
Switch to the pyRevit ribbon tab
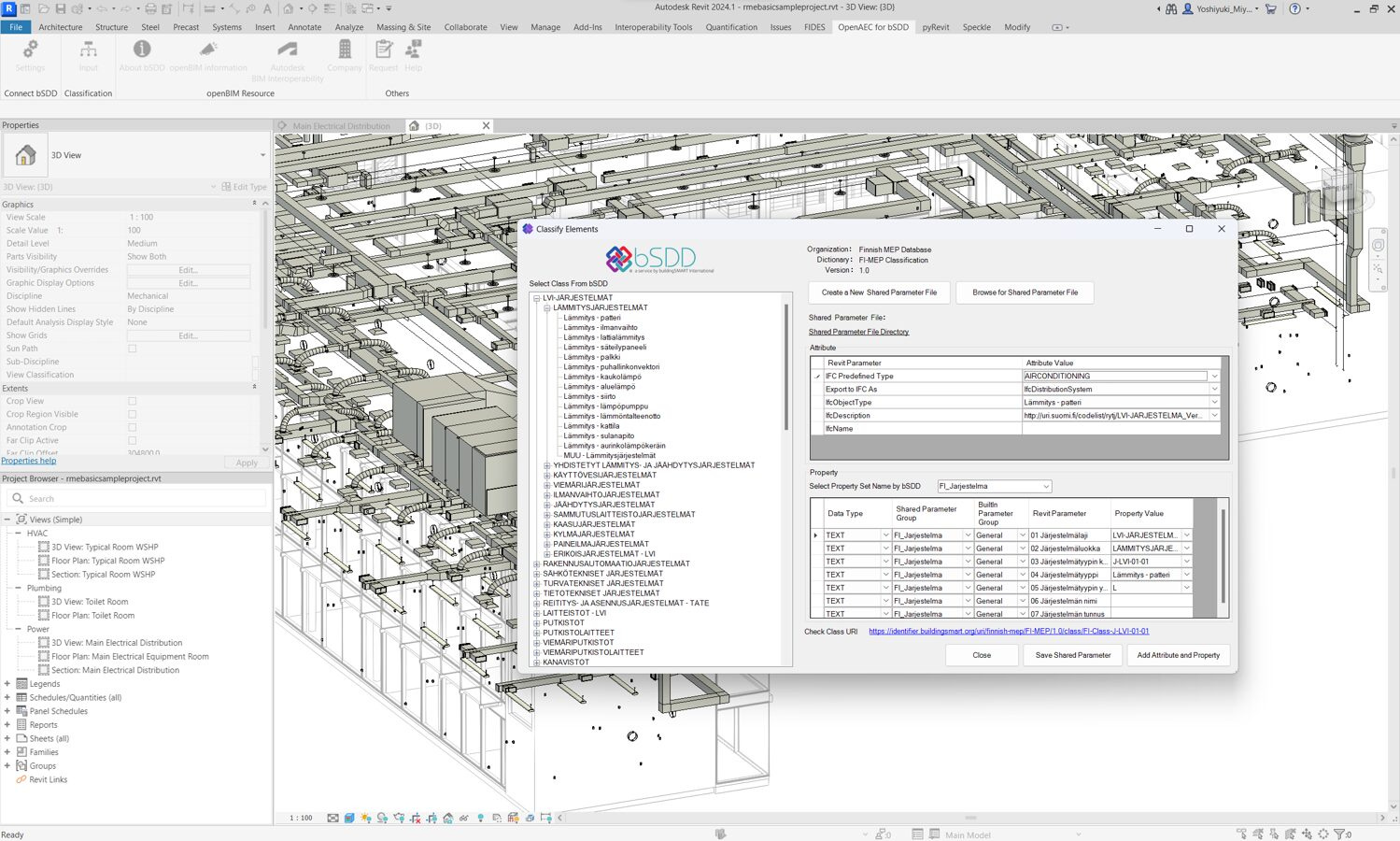(x=936, y=27)
